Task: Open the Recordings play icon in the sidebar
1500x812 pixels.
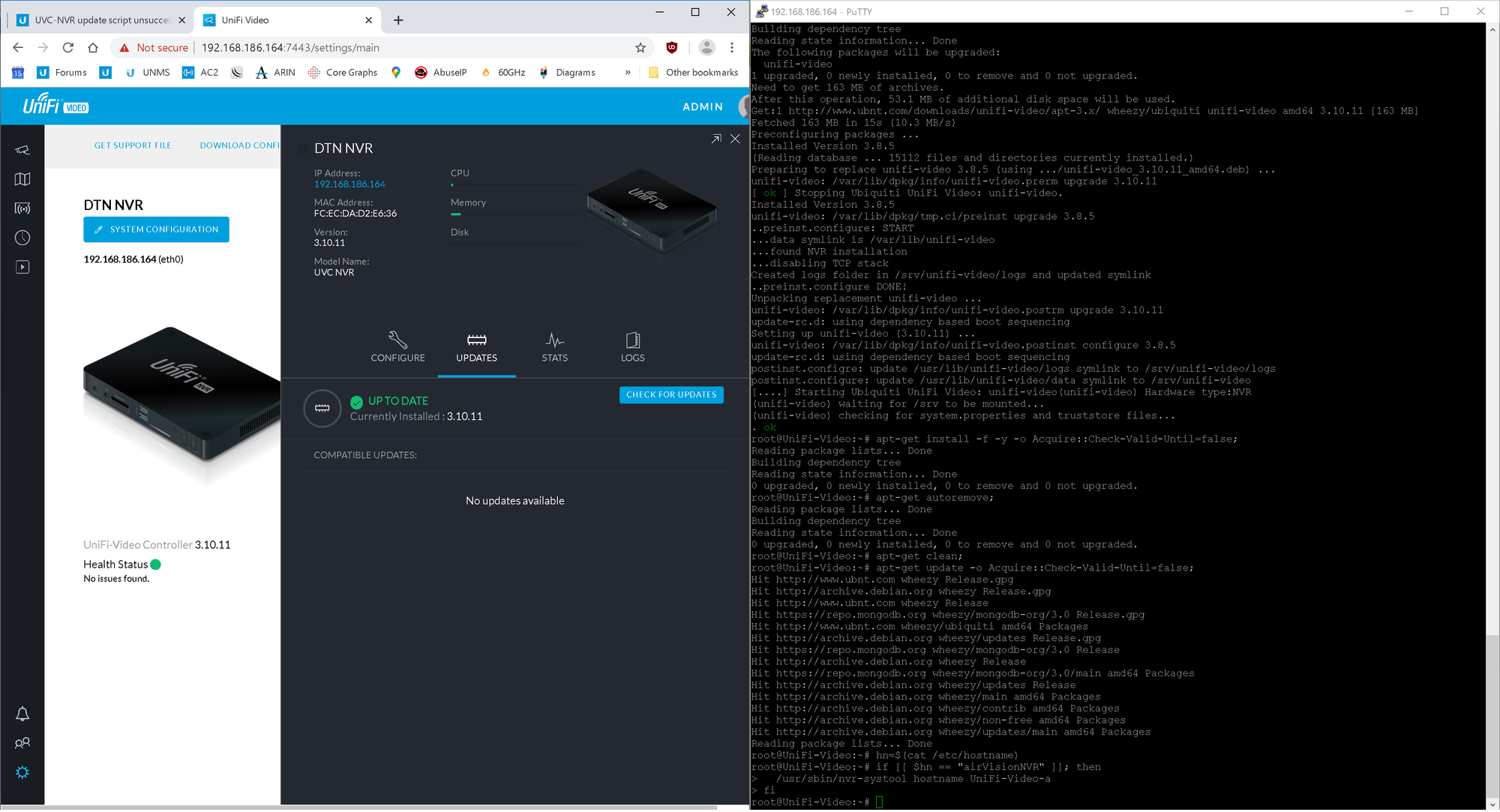Action: pyautogui.click(x=22, y=267)
